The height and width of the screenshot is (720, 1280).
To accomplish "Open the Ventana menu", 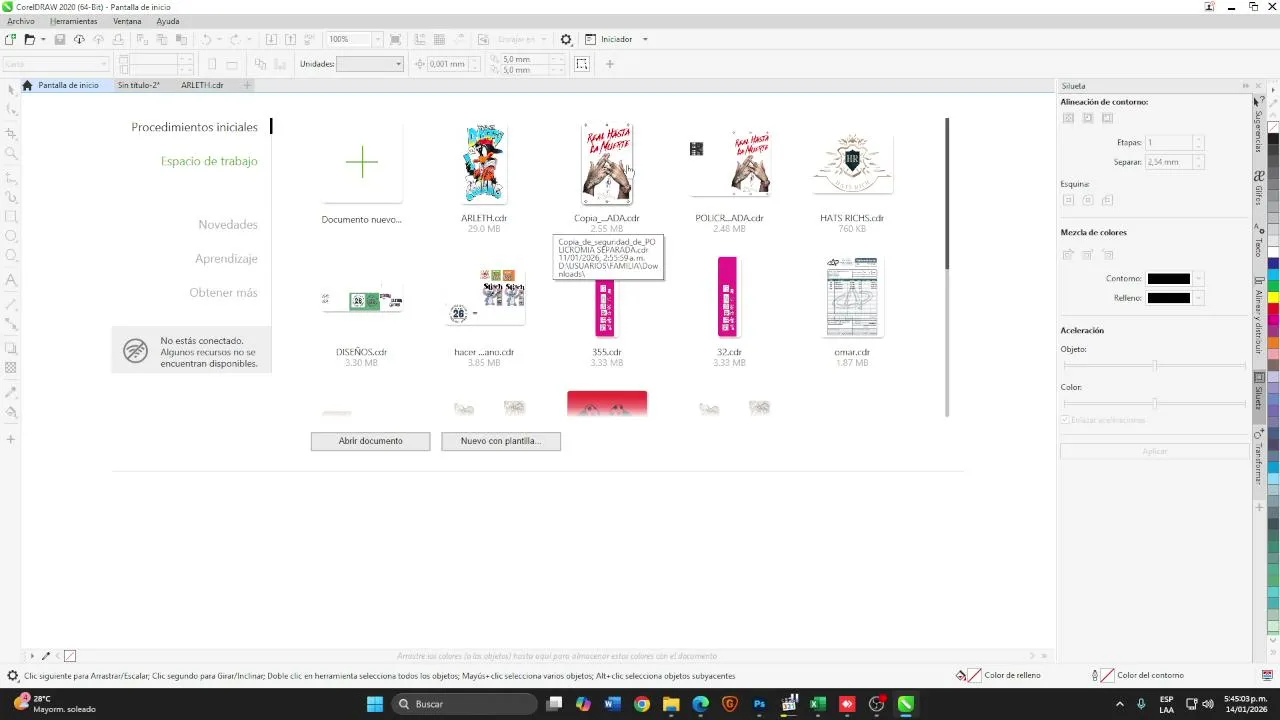I will [x=127, y=21].
